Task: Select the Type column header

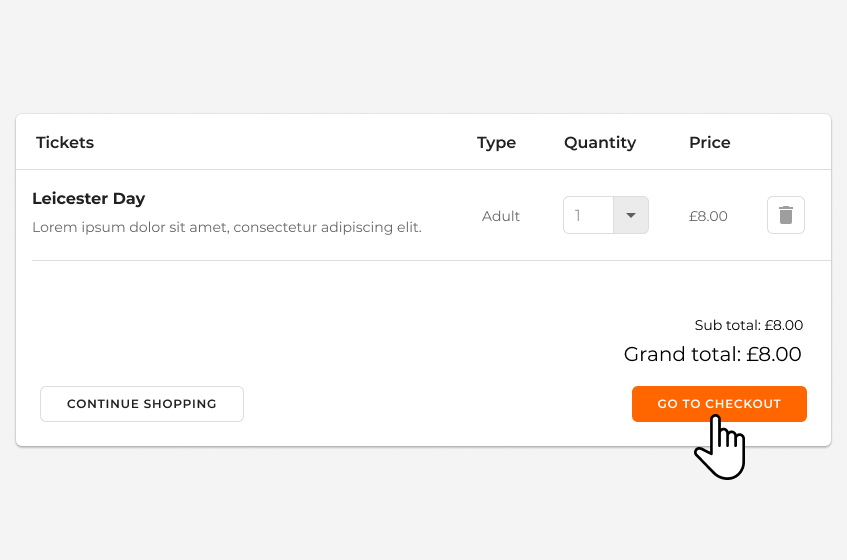Action: [496, 142]
